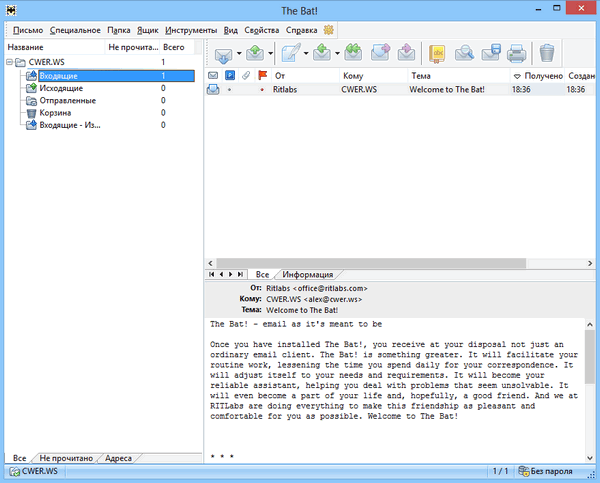
Task: Click the flag column header icon
Action: click(x=263, y=75)
